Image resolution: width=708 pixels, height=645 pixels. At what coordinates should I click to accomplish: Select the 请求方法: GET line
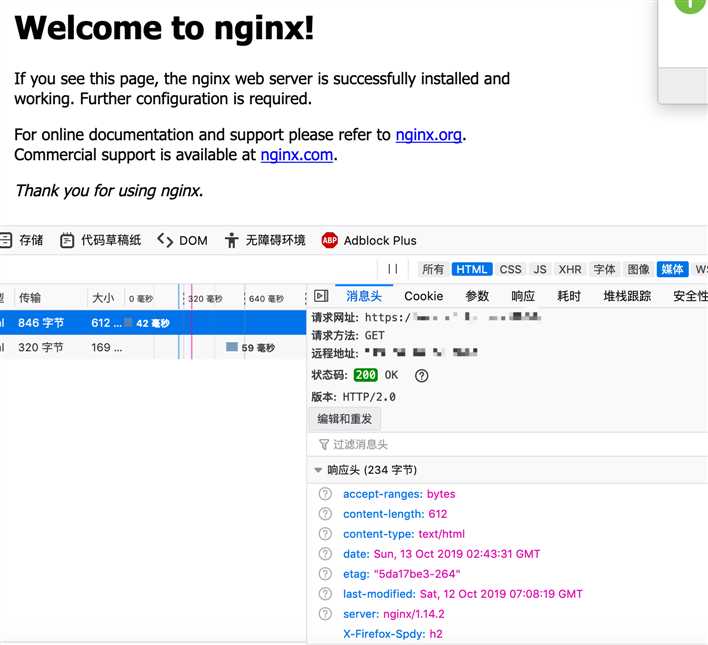348,336
